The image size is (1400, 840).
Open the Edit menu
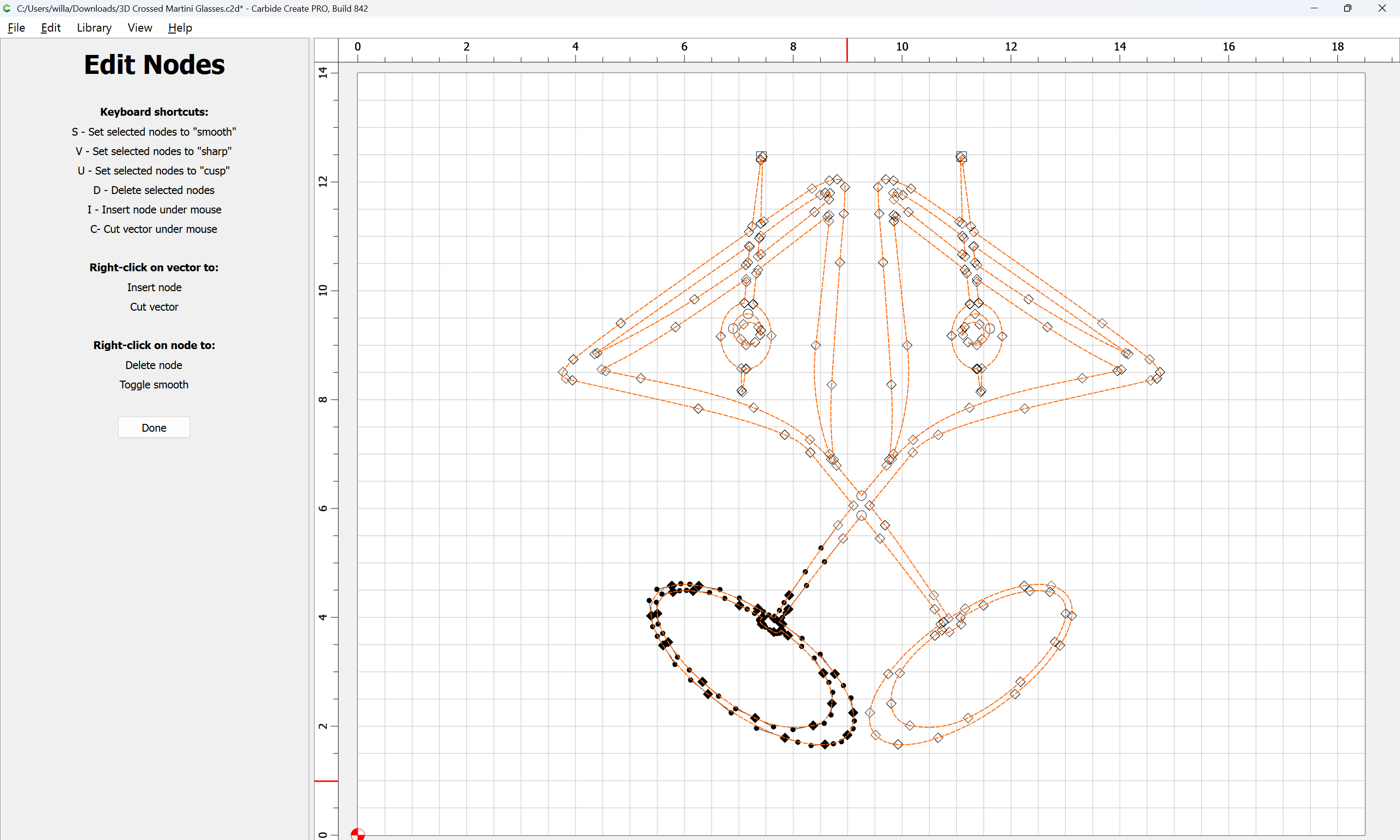click(51, 28)
